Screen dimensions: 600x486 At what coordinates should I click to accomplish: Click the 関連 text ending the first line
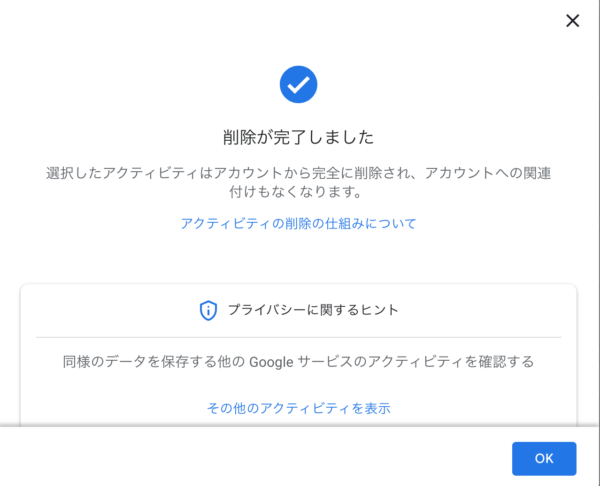point(537,173)
